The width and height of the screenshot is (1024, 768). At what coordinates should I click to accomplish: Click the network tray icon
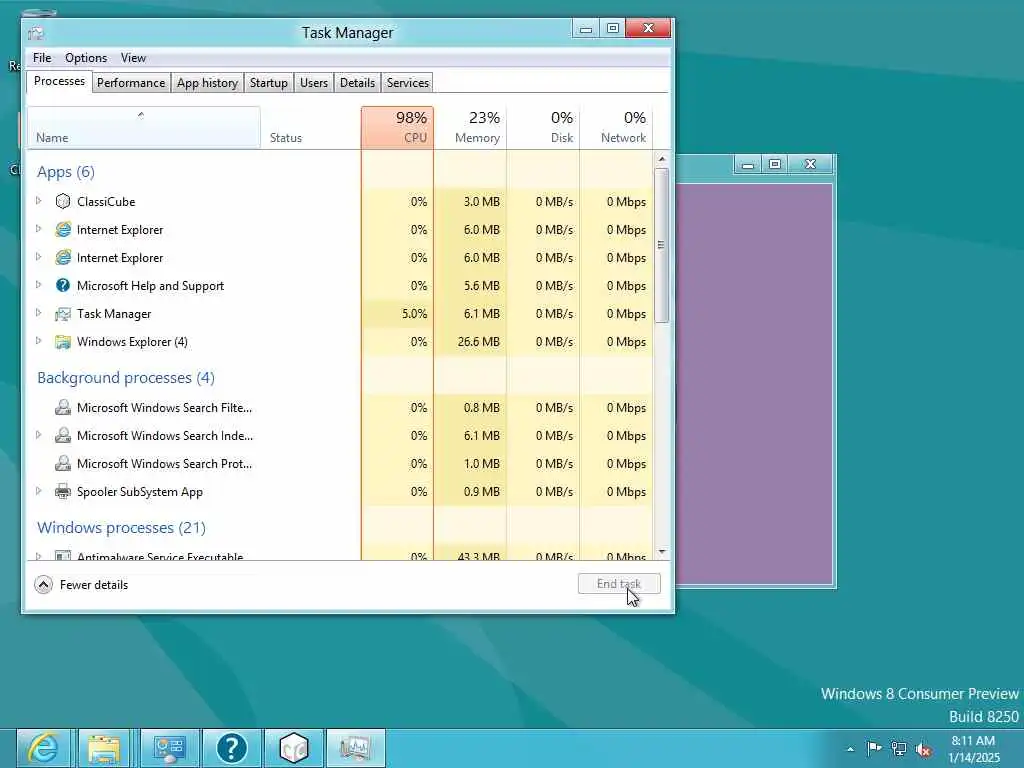pyautogui.click(x=899, y=748)
